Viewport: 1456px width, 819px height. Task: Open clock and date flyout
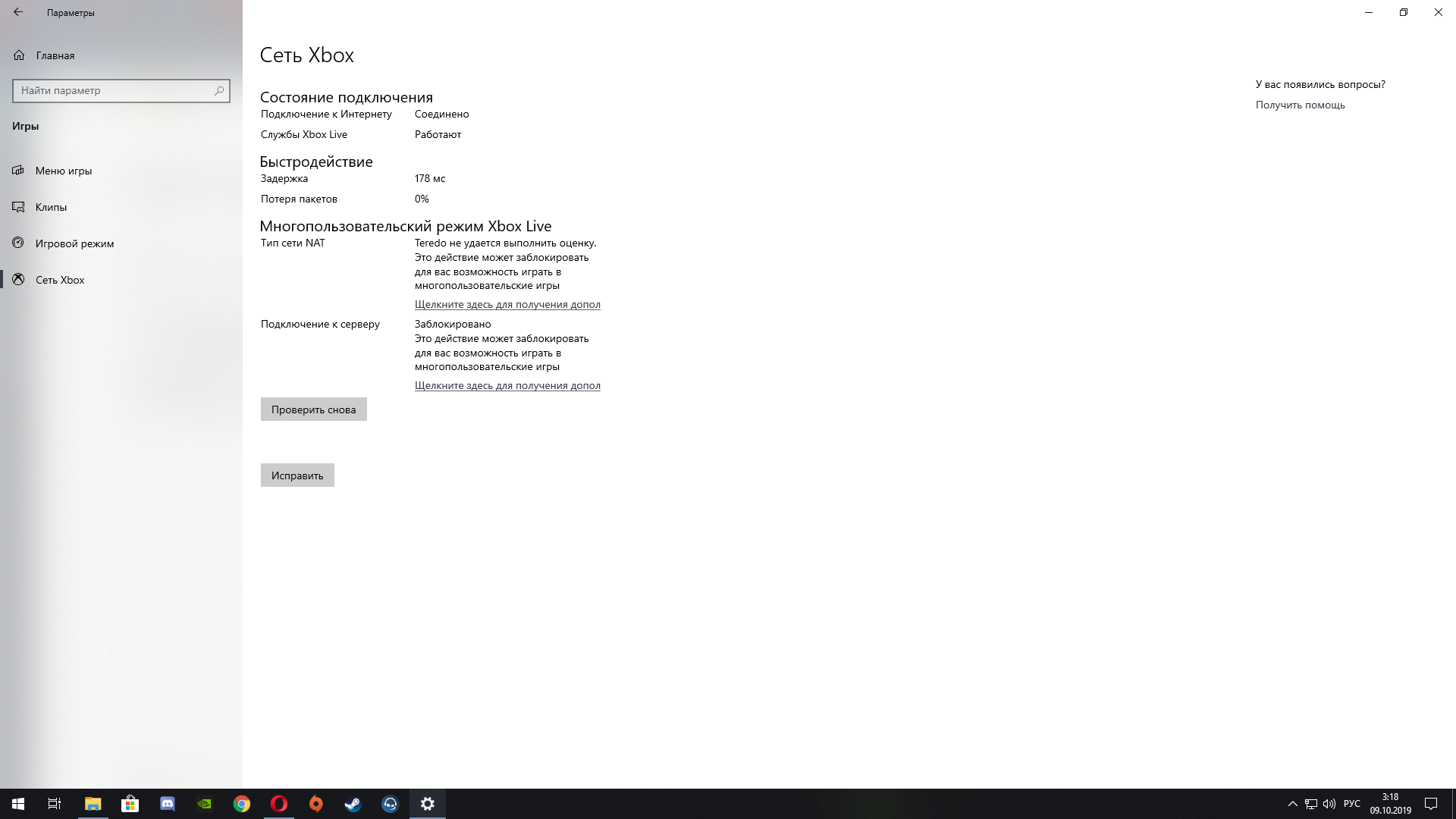click(1390, 804)
